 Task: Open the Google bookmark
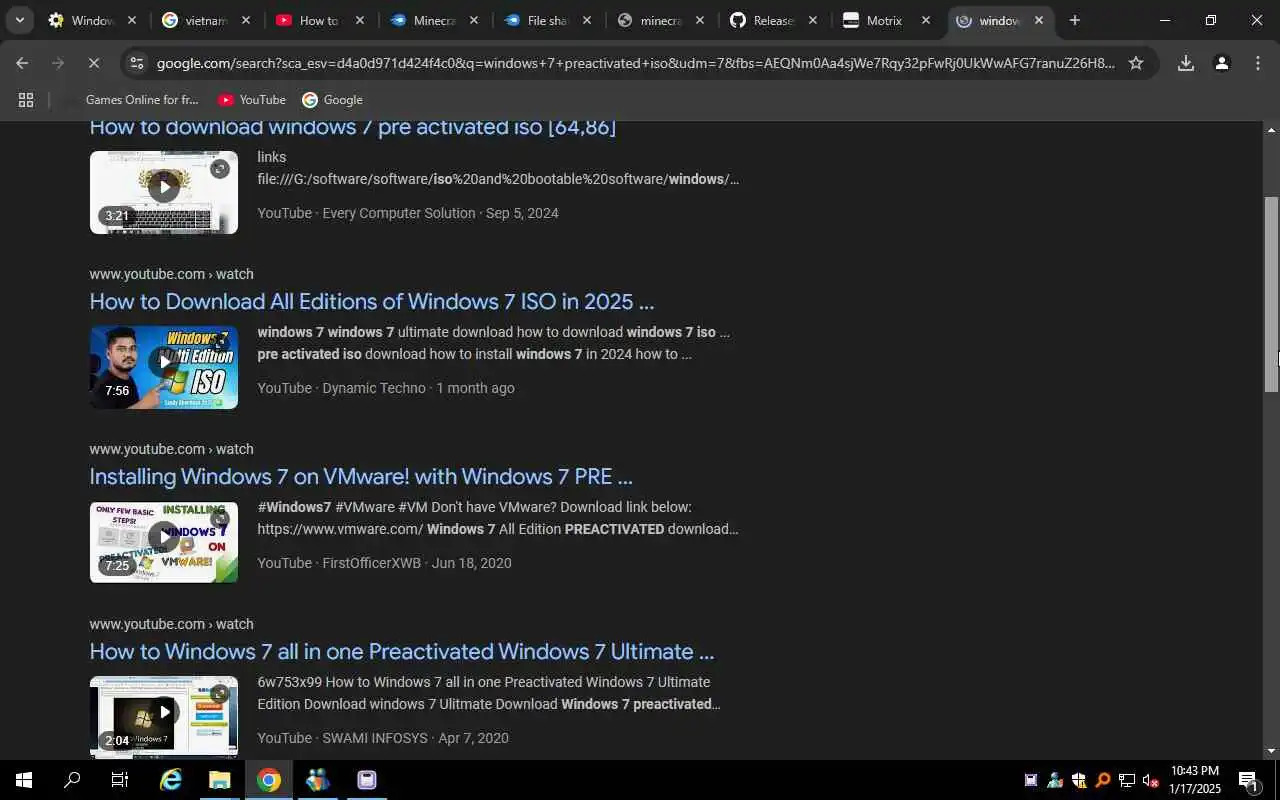(x=332, y=100)
